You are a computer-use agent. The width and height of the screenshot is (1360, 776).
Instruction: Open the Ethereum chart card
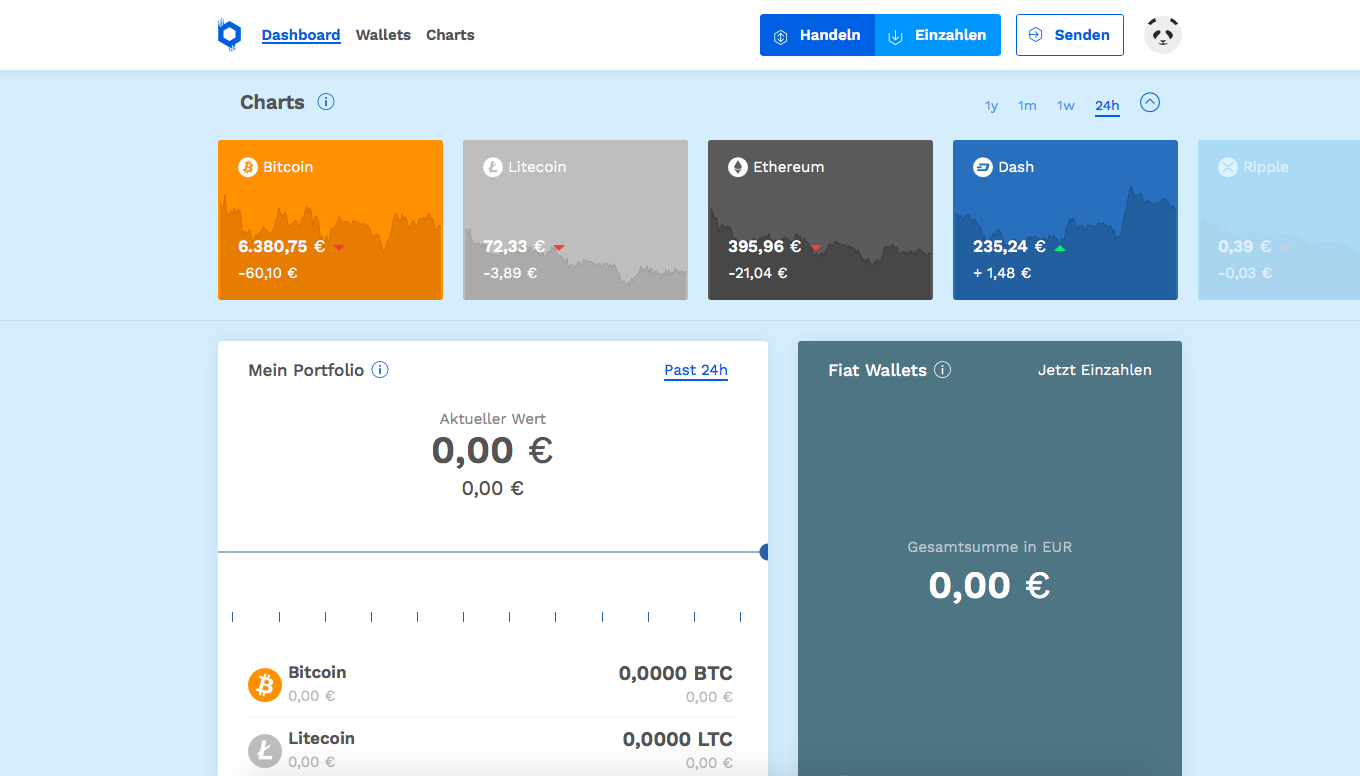820,220
